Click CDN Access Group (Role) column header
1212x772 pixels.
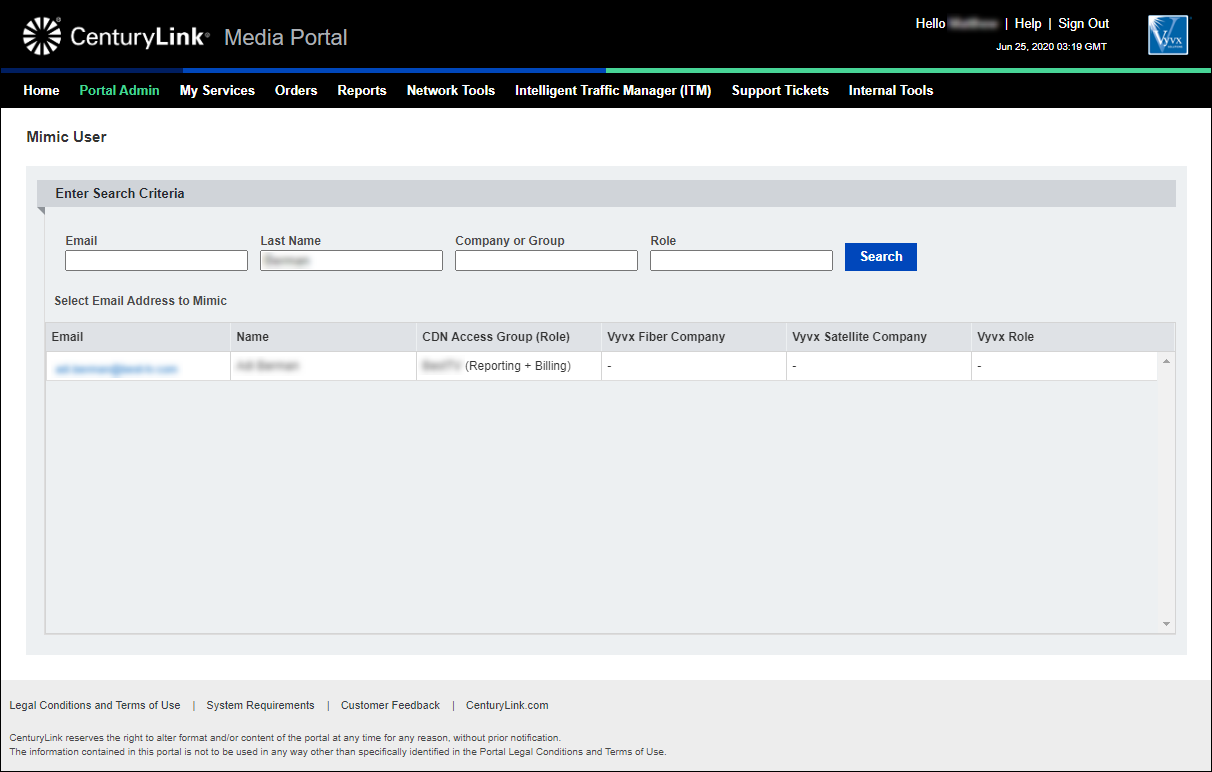509,337
